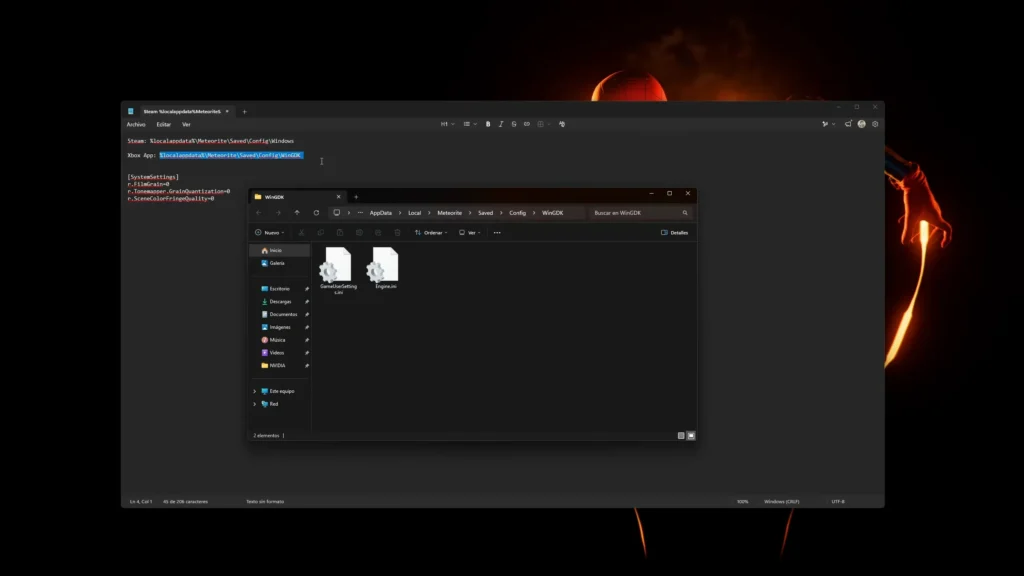Click the [SystemSettings] line in Notepad
Screen dimensions: 1024x576
tap(153, 177)
